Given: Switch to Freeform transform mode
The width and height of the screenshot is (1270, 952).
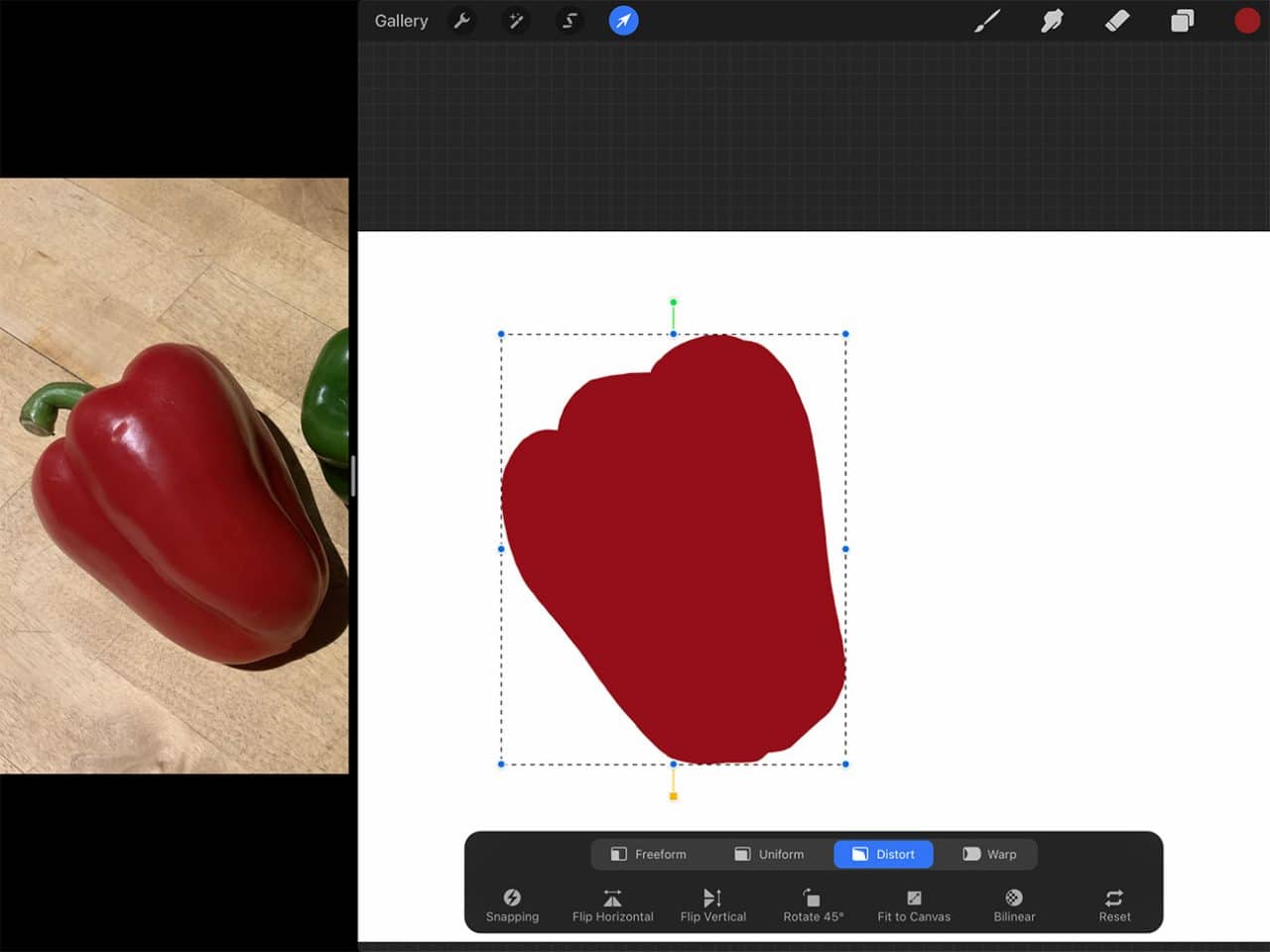Looking at the screenshot, I should coord(649,854).
